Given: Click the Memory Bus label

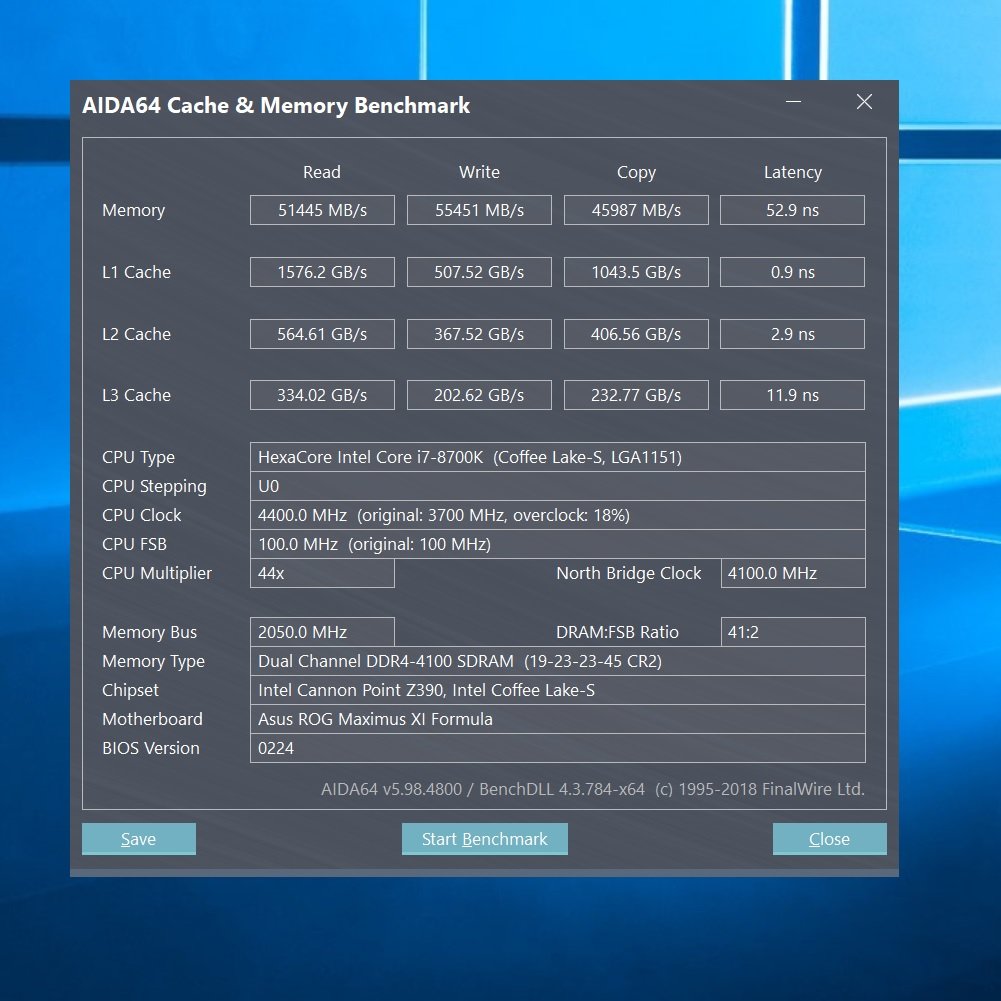Looking at the screenshot, I should pyautogui.click(x=150, y=633).
